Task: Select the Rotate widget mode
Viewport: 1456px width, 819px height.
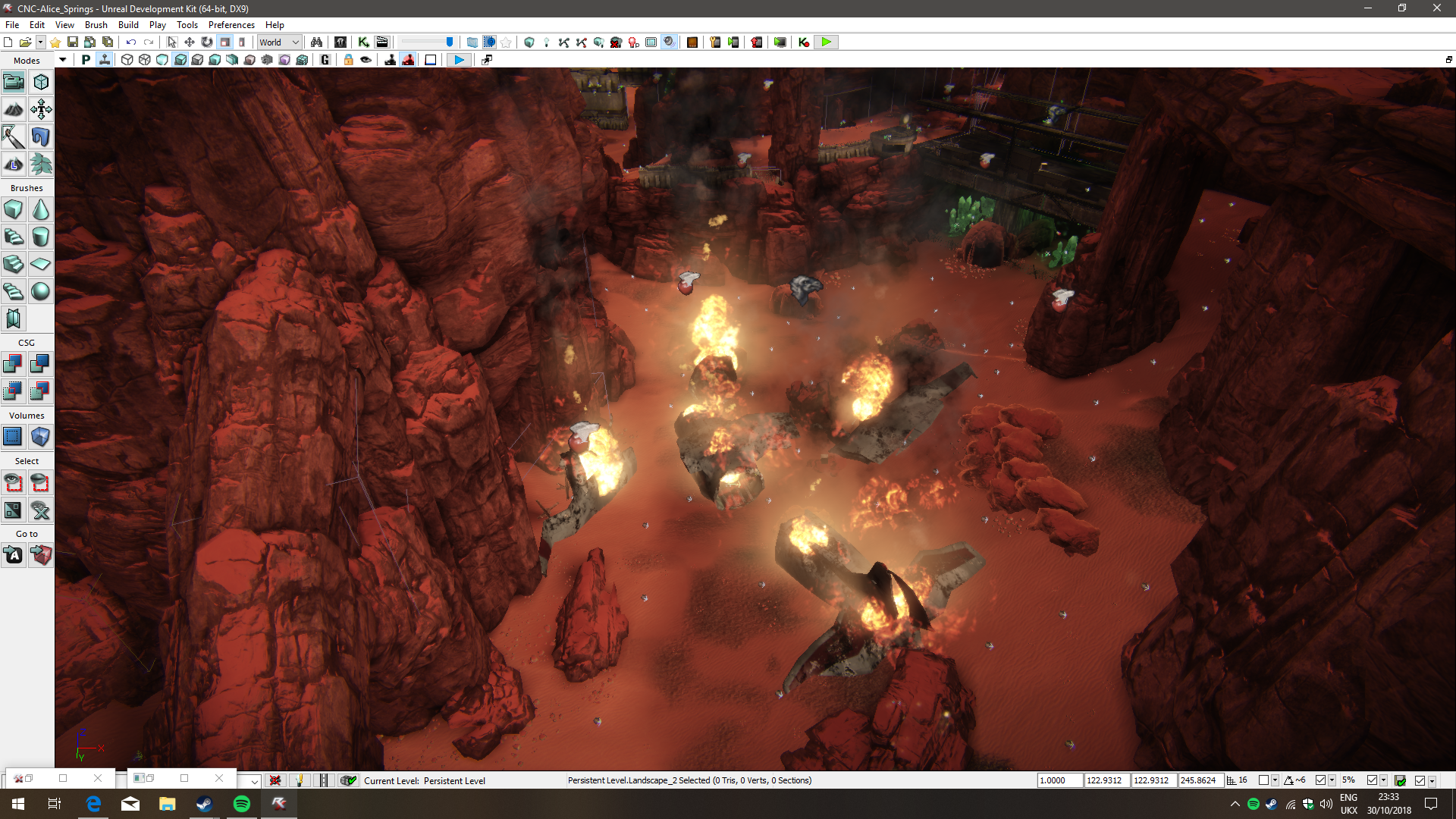Action: (207, 42)
